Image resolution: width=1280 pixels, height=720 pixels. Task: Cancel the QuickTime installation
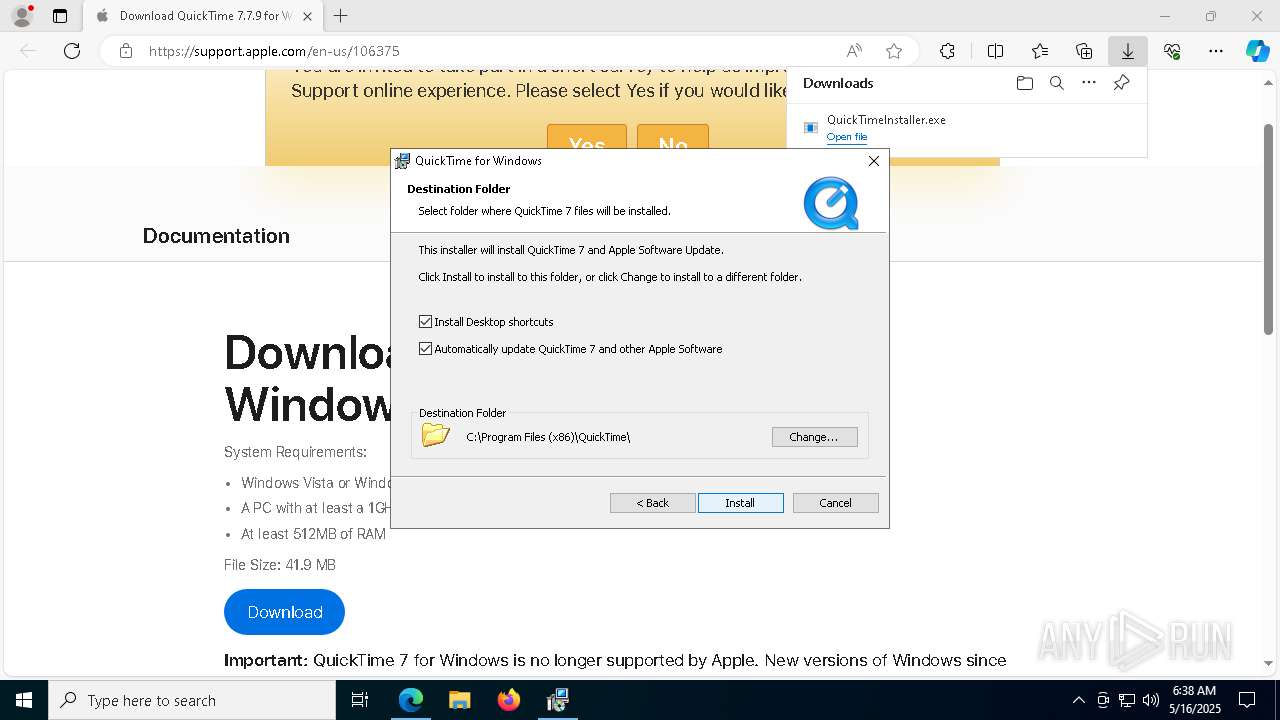click(x=835, y=503)
